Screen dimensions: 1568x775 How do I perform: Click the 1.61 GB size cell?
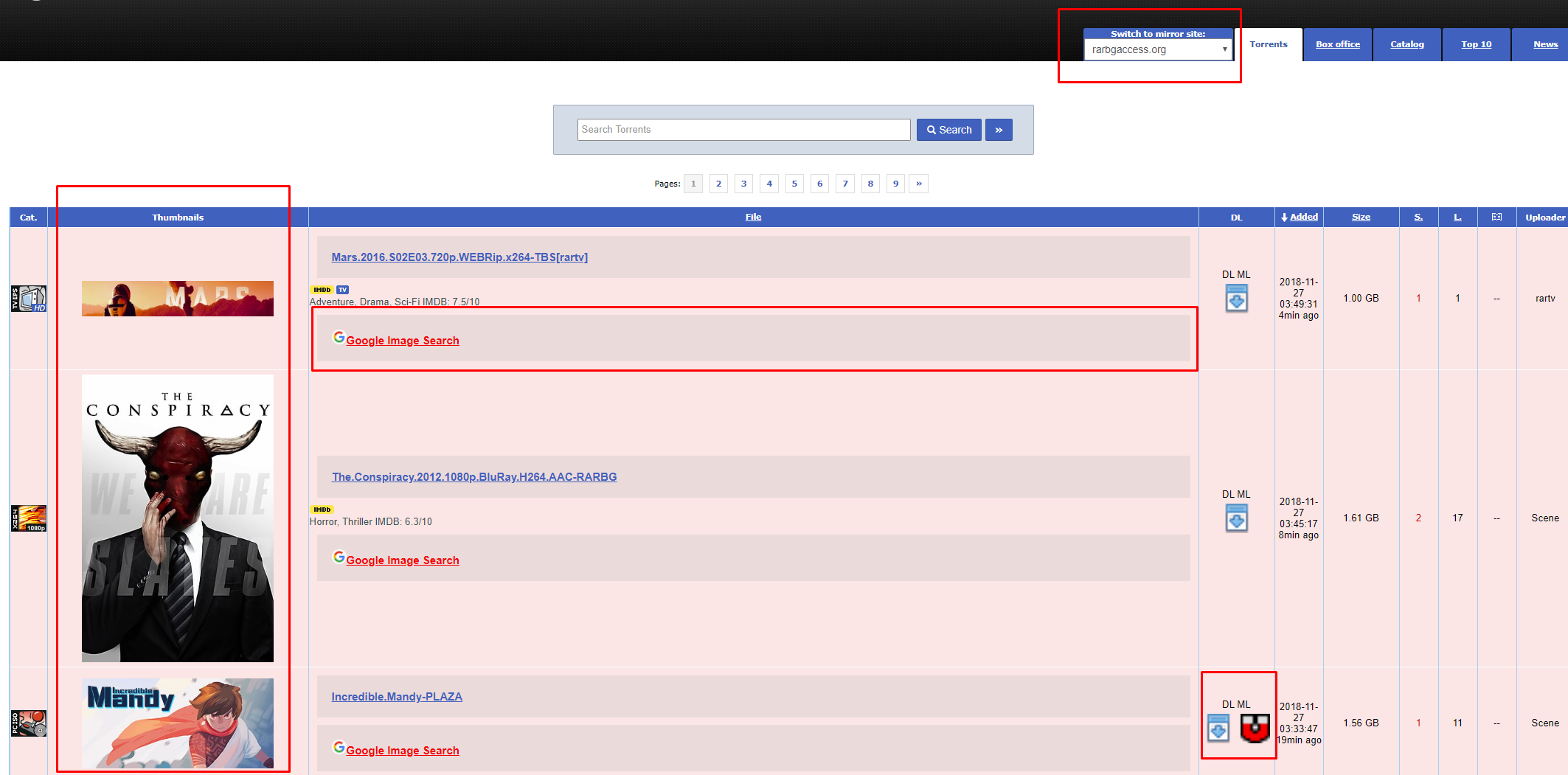pyautogui.click(x=1361, y=518)
